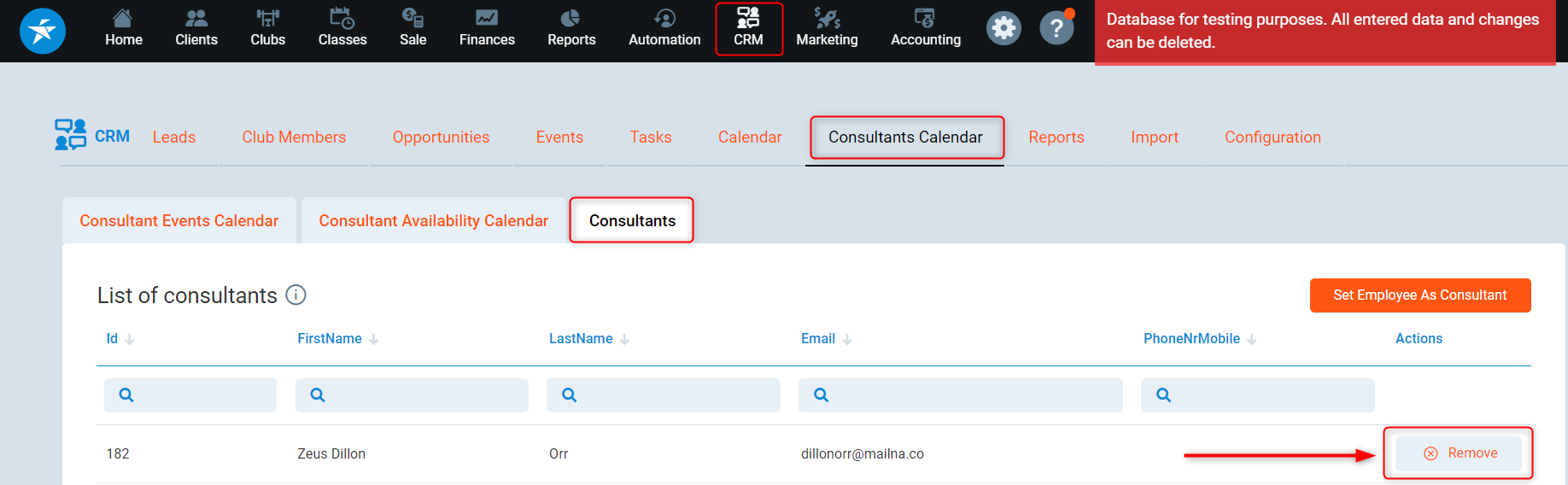Open the Classes module
Screen dimensions: 1568x485
tap(342, 28)
